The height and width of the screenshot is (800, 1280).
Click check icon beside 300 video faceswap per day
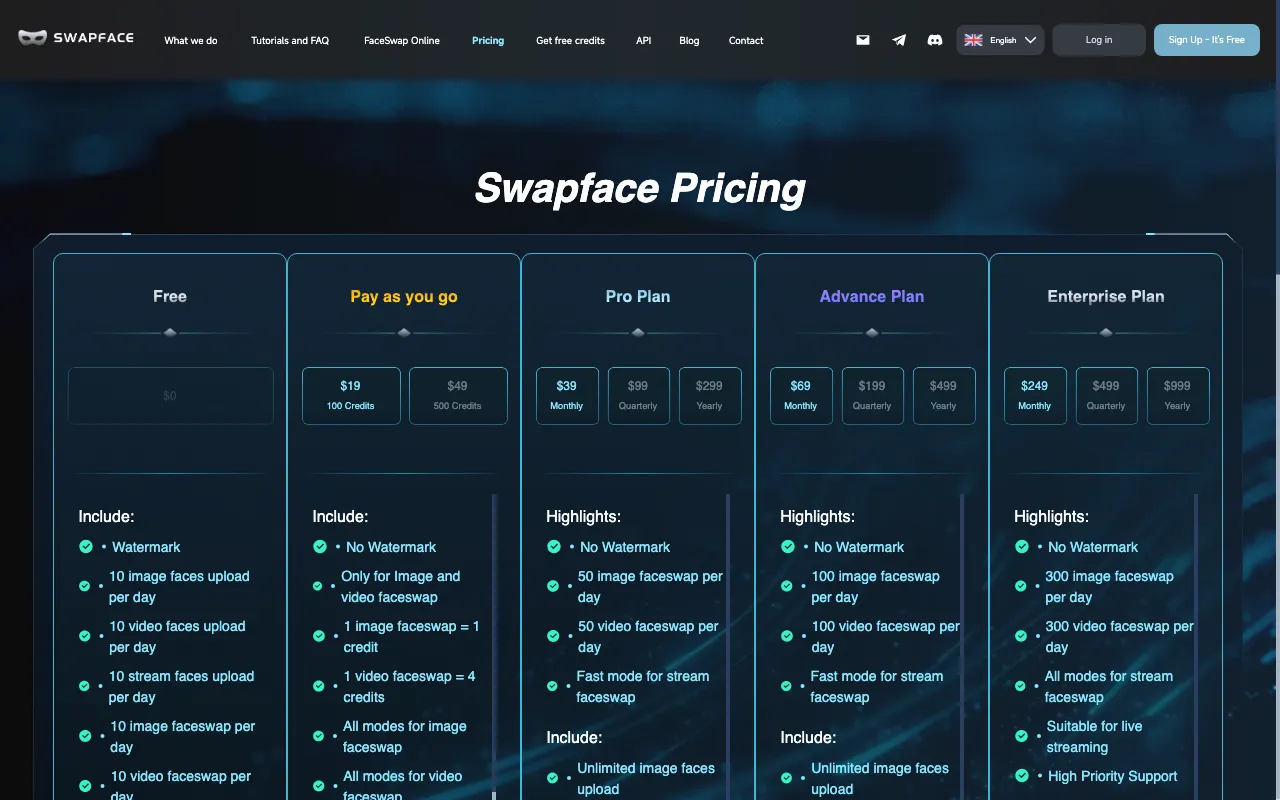click(x=1021, y=636)
